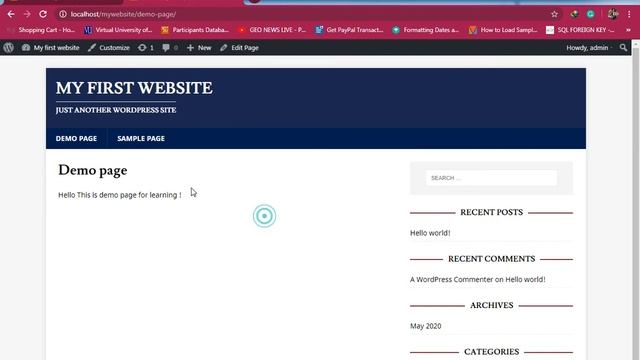Screen dimensions: 640x360
Task: Click text Hello This is demo page
Action: click(x=120, y=195)
